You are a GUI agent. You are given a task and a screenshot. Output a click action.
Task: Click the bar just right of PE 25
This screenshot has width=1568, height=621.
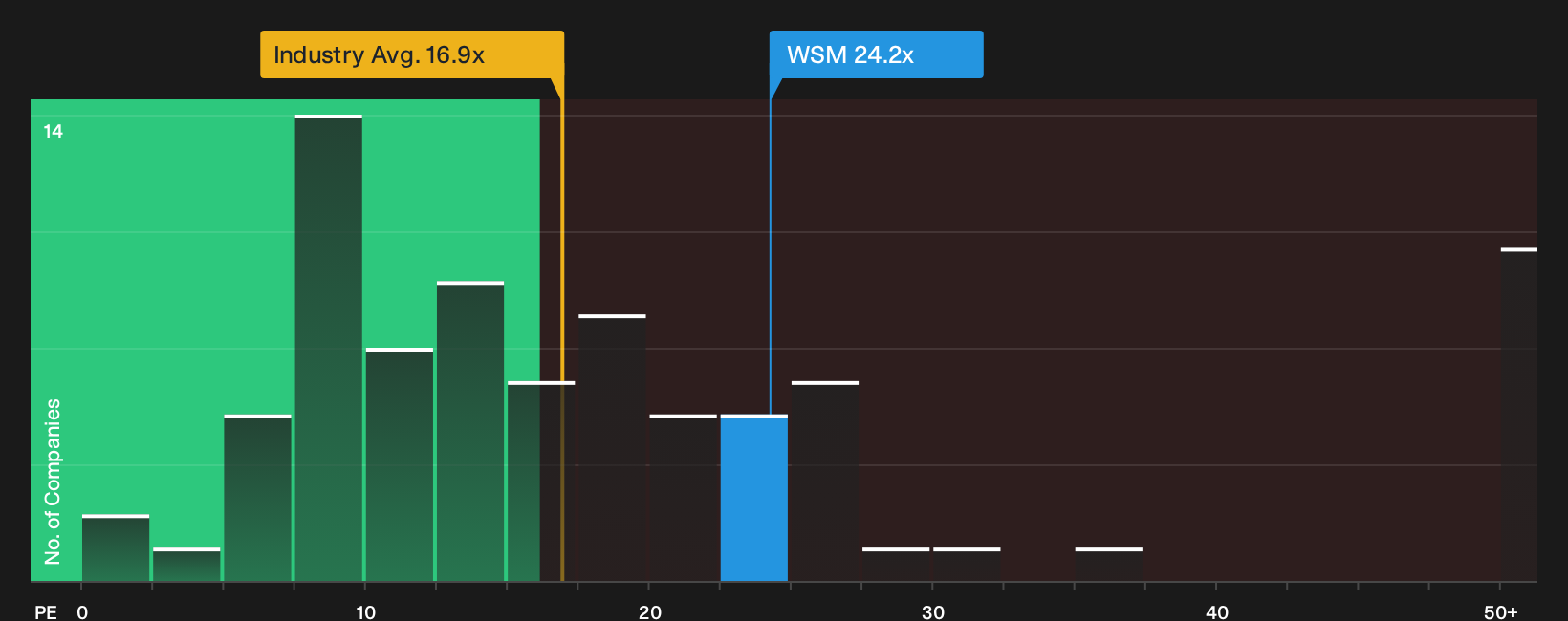(x=825, y=482)
